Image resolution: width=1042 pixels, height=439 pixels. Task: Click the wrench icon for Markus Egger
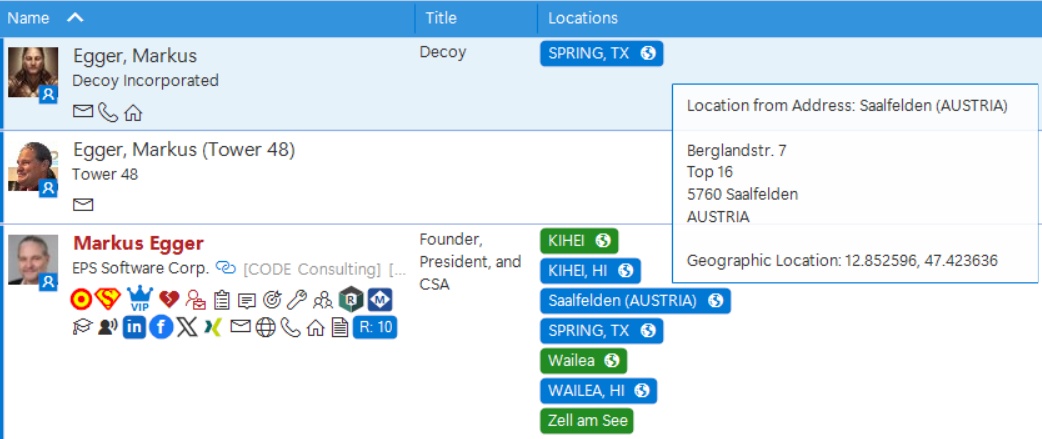pos(296,300)
